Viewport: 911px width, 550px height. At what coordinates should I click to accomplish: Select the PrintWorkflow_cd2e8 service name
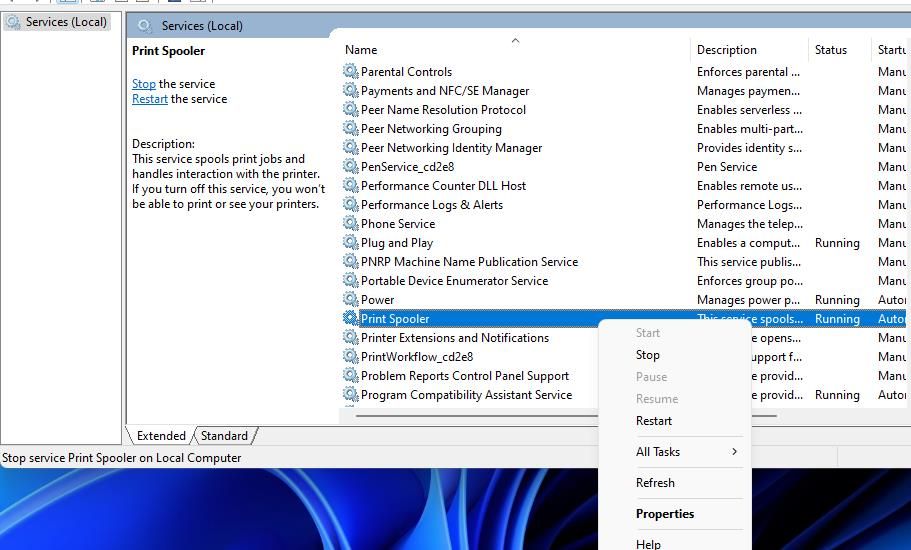pos(417,357)
